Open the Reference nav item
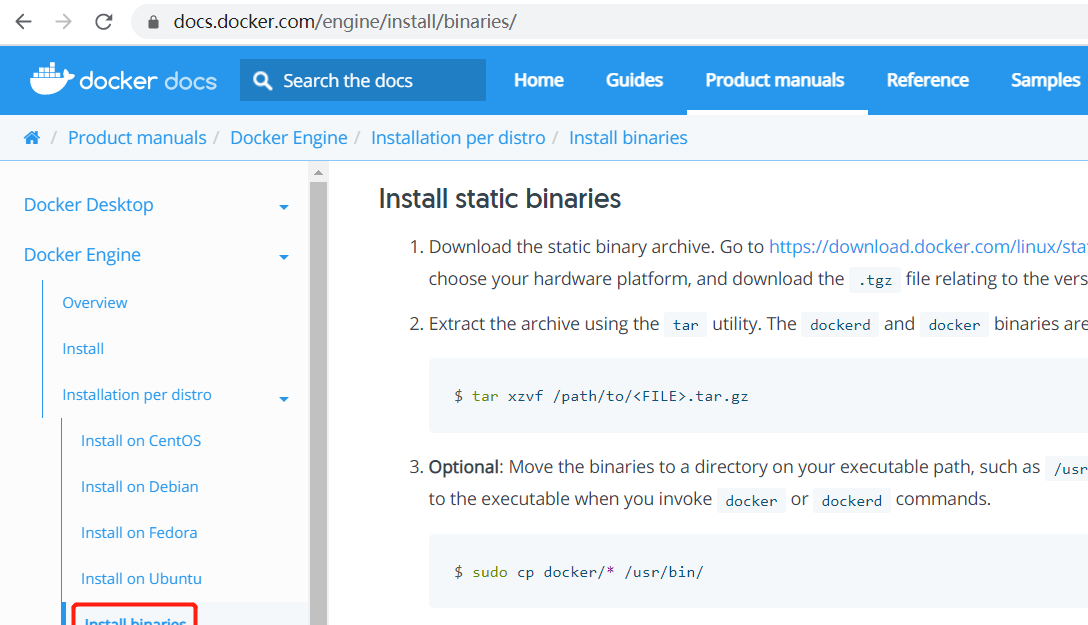Viewport: 1088px width, 625px height. point(927,80)
